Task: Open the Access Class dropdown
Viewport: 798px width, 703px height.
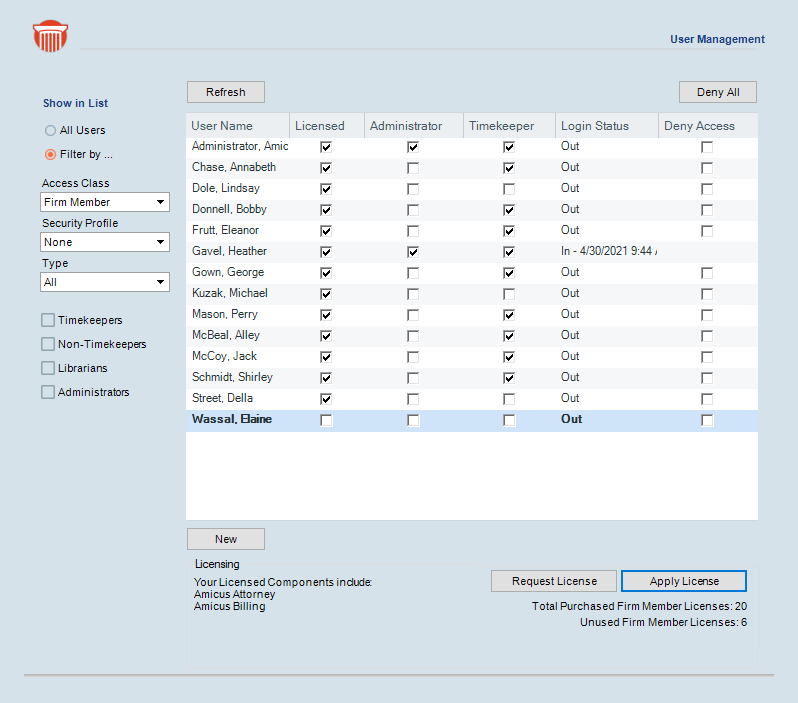Action: click(x=105, y=202)
